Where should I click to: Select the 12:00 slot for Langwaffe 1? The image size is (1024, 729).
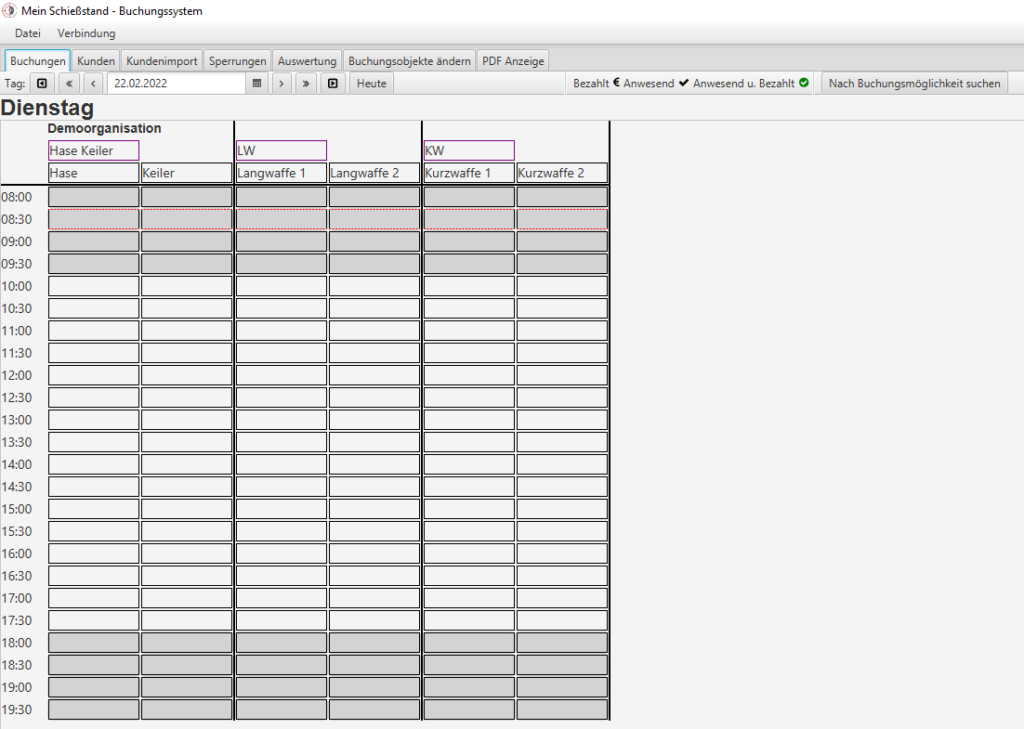tap(281, 375)
